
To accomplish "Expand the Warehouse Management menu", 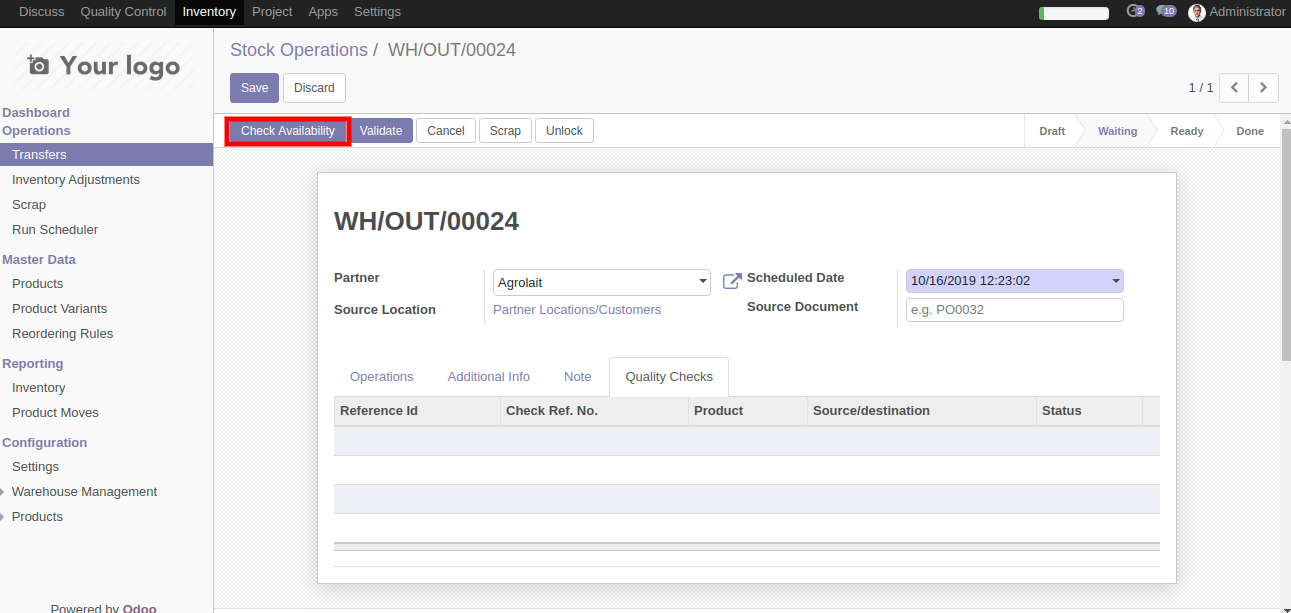I will 84,492.
